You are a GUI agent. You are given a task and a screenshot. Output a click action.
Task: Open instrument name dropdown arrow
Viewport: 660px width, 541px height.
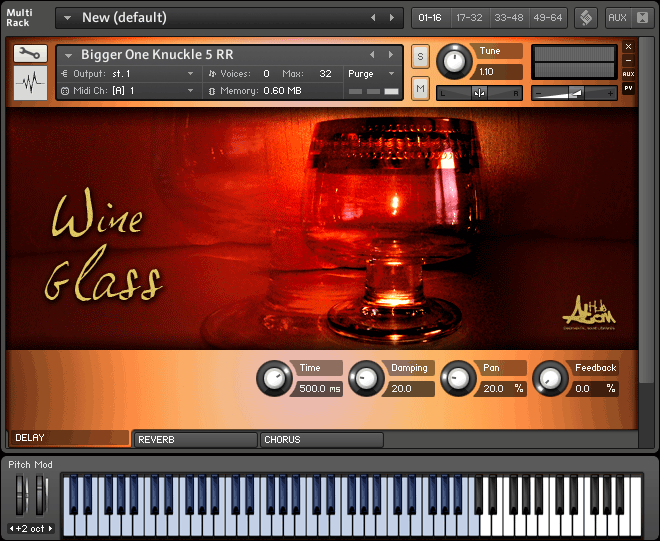[69, 55]
